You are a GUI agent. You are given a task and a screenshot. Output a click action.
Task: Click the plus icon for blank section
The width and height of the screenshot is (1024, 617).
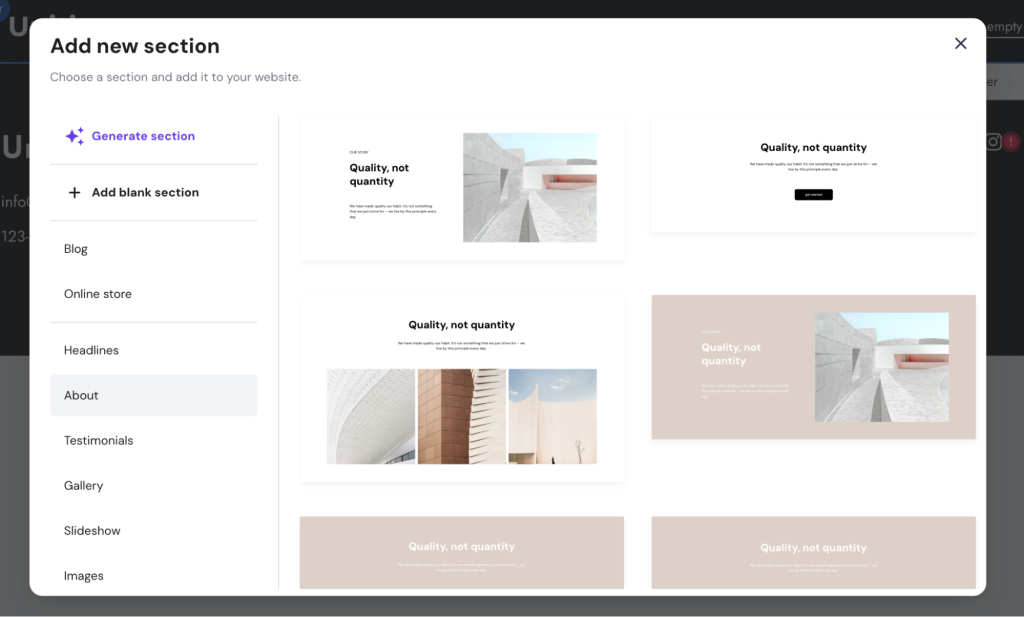[74, 192]
